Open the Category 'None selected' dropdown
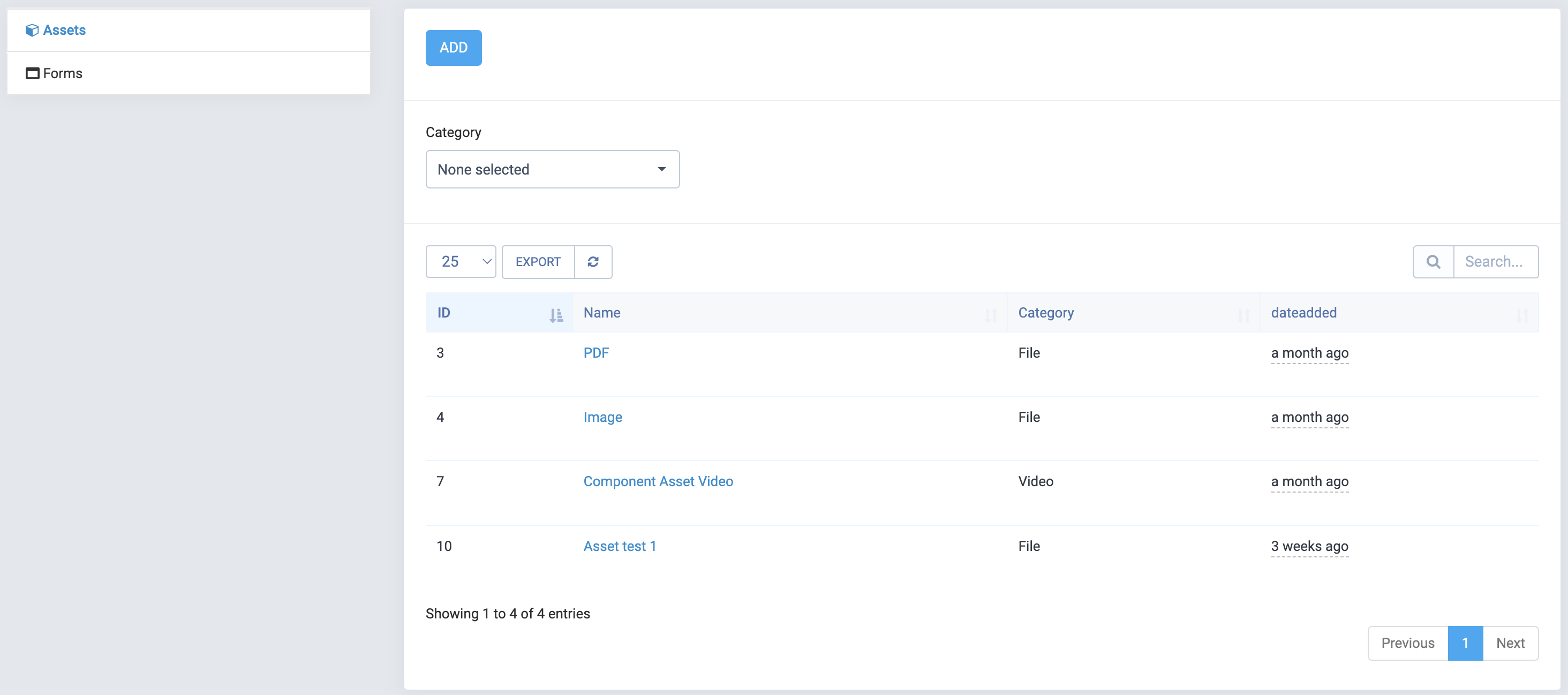Image resolution: width=1568 pixels, height=695 pixels. click(552, 169)
